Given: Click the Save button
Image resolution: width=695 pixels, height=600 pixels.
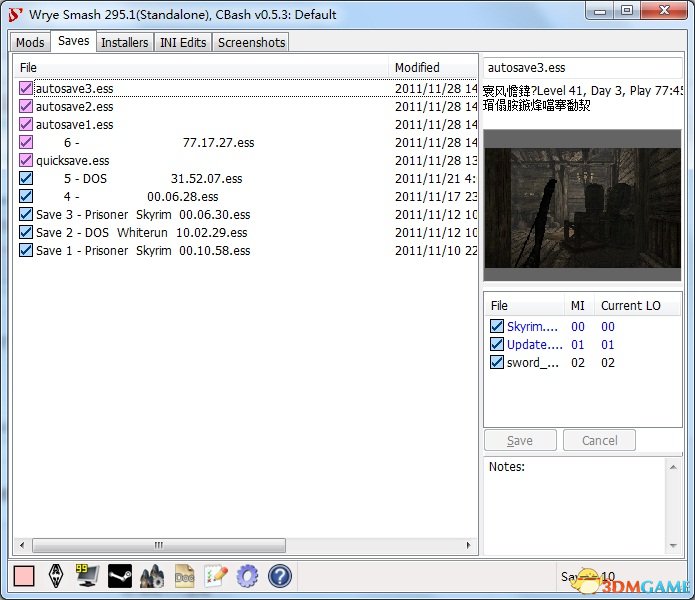Looking at the screenshot, I should click(x=520, y=440).
